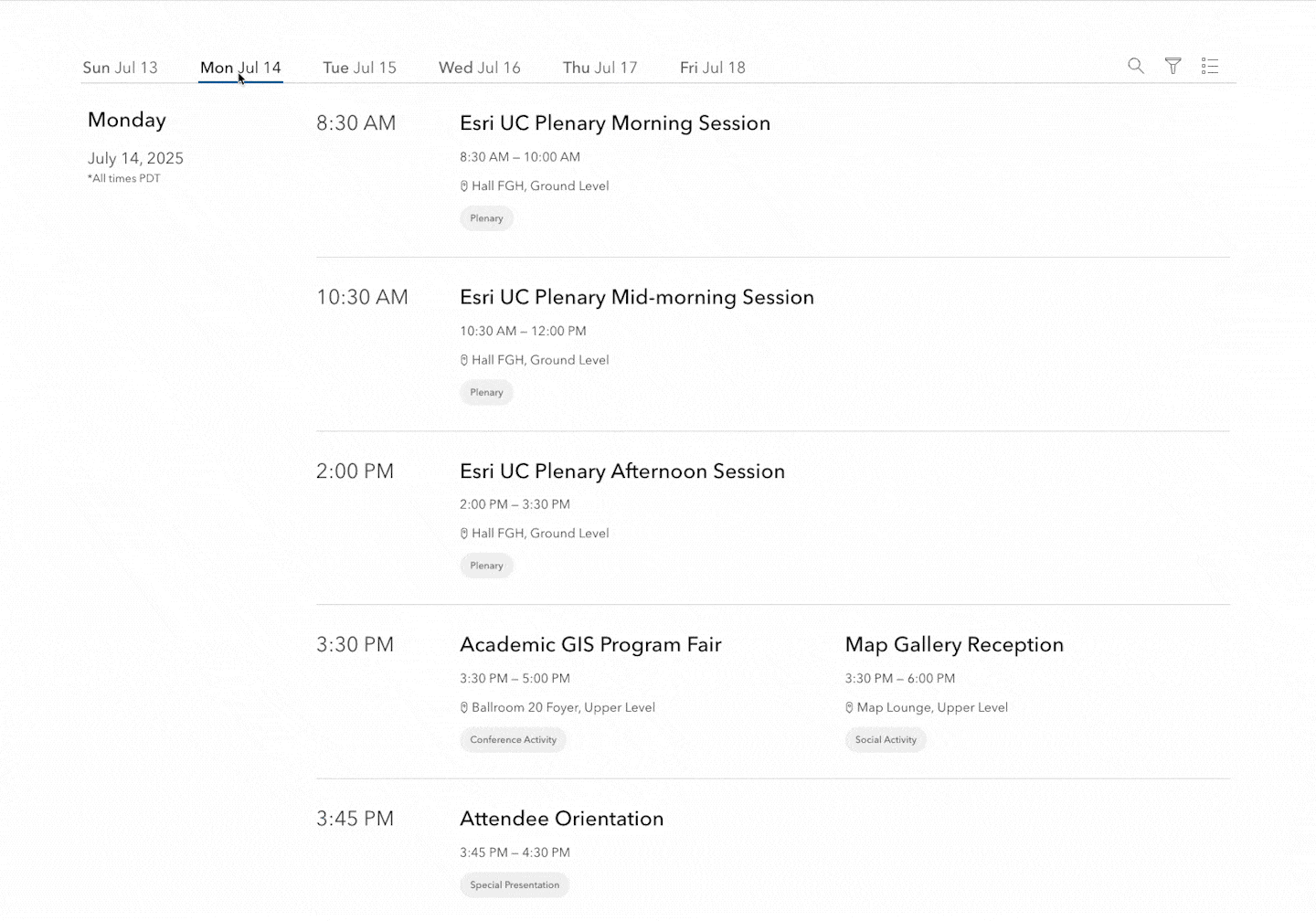Switch to list view icon
The image size is (1316, 921).
point(1210,66)
